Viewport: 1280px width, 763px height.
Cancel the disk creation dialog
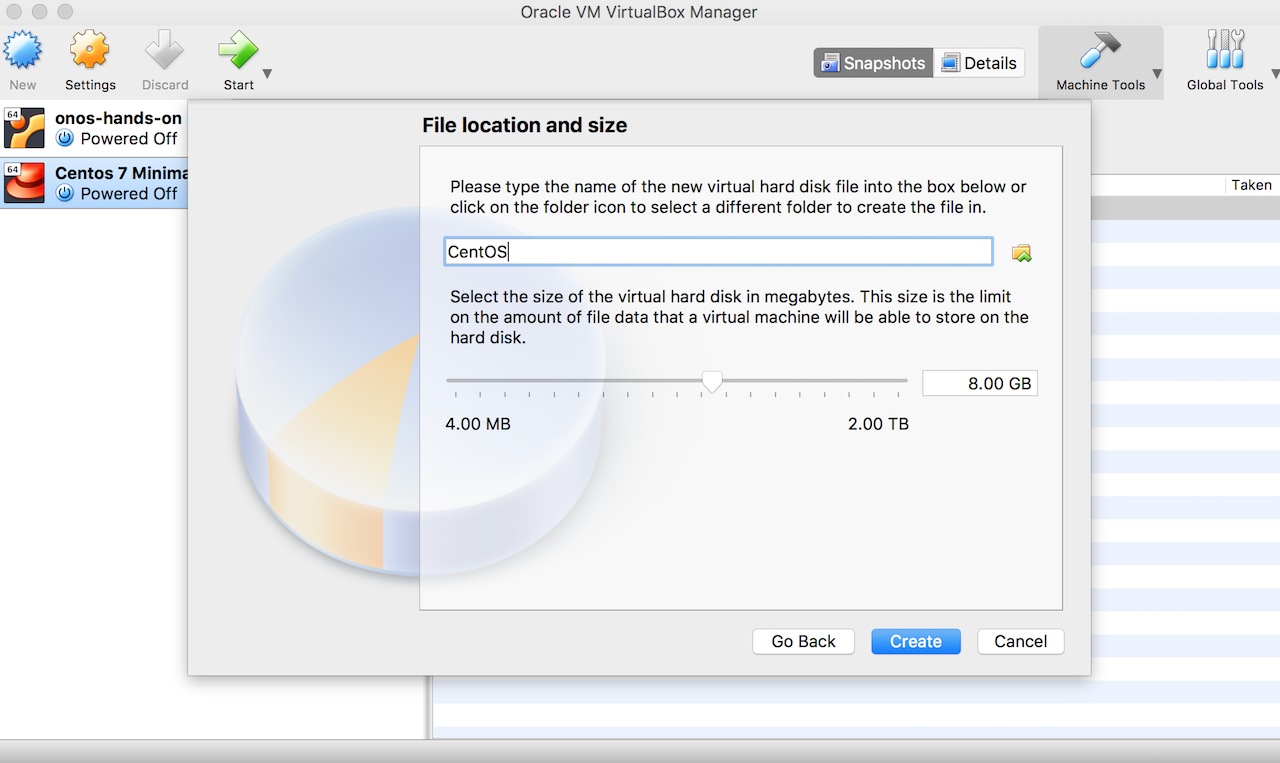tap(1021, 642)
